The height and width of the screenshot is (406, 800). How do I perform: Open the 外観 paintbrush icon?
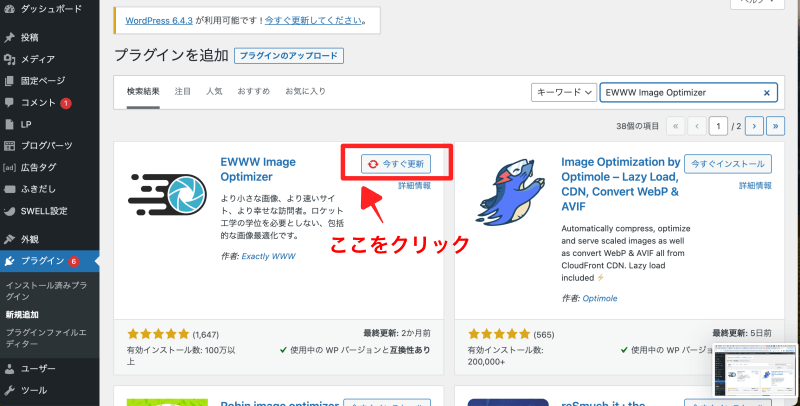pyautogui.click(x=9, y=239)
